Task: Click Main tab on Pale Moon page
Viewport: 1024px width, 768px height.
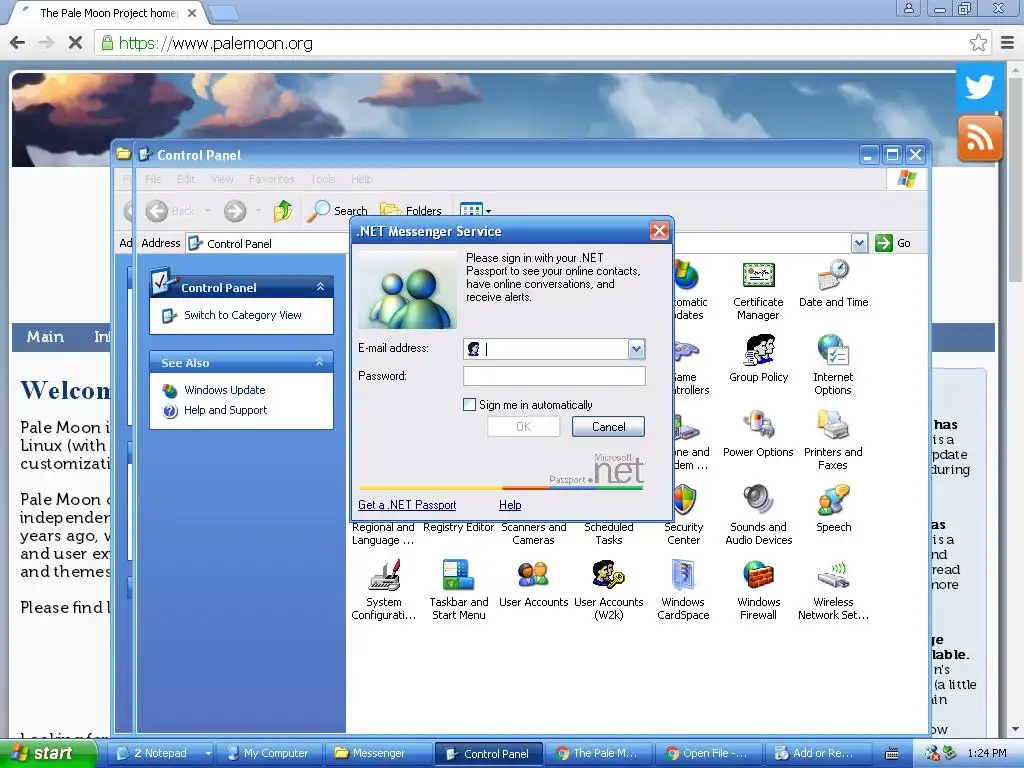Action: pyautogui.click(x=45, y=337)
